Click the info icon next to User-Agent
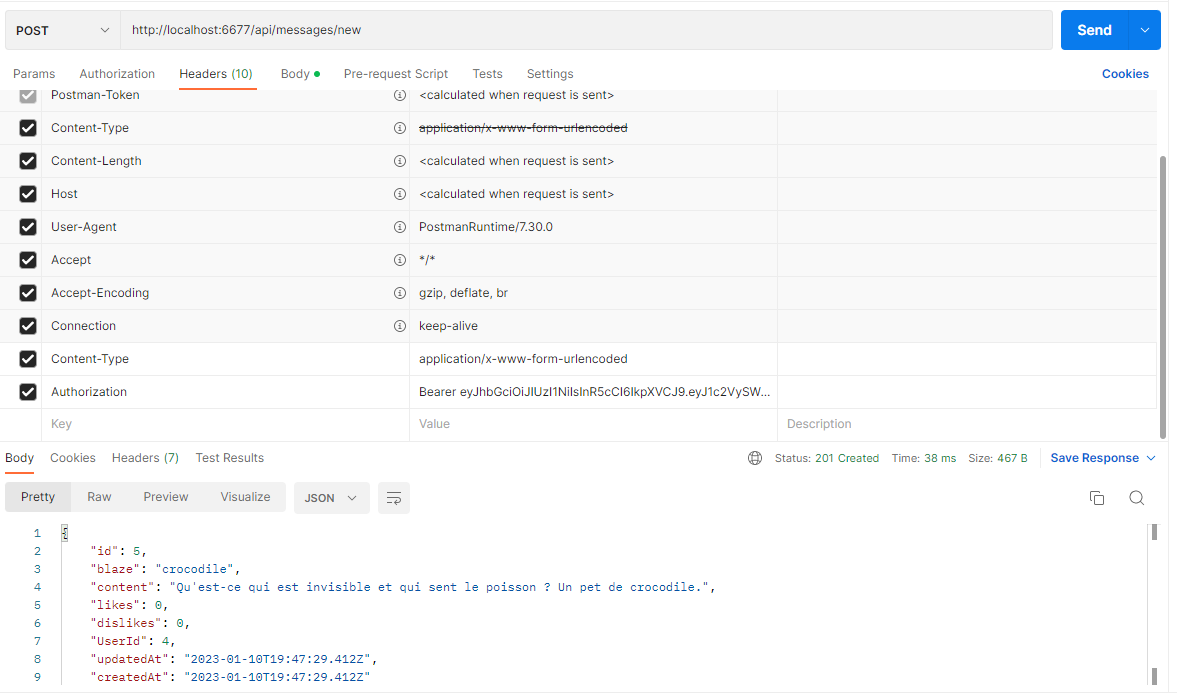 pos(400,226)
